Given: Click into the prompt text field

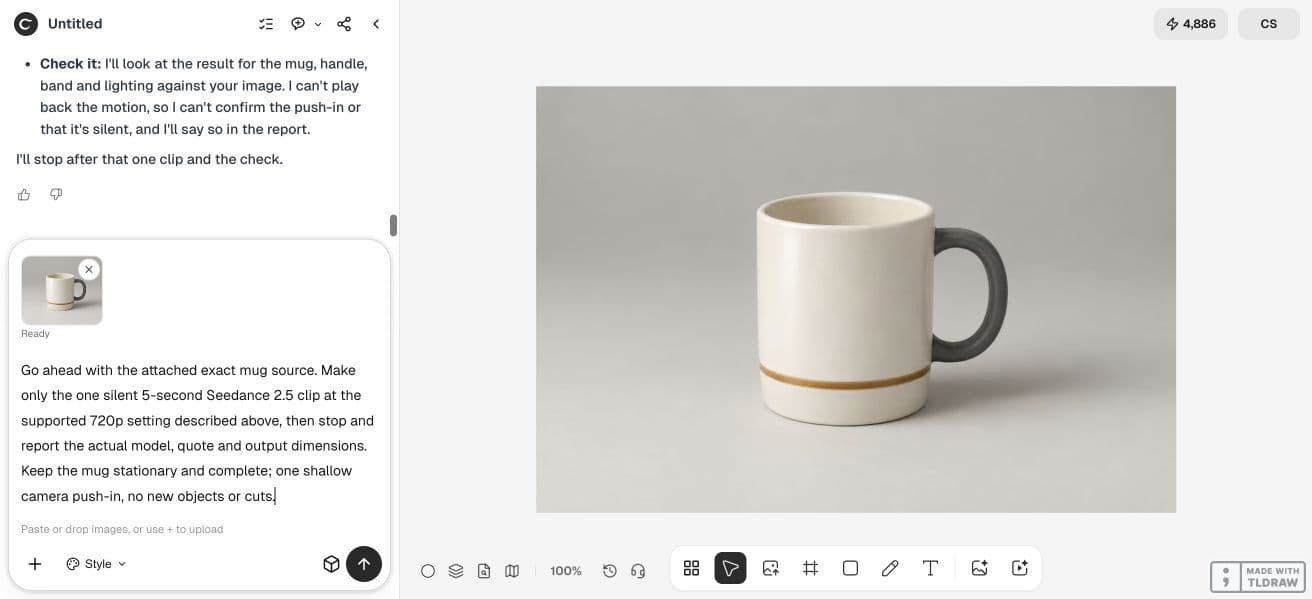Looking at the screenshot, I should (x=199, y=433).
